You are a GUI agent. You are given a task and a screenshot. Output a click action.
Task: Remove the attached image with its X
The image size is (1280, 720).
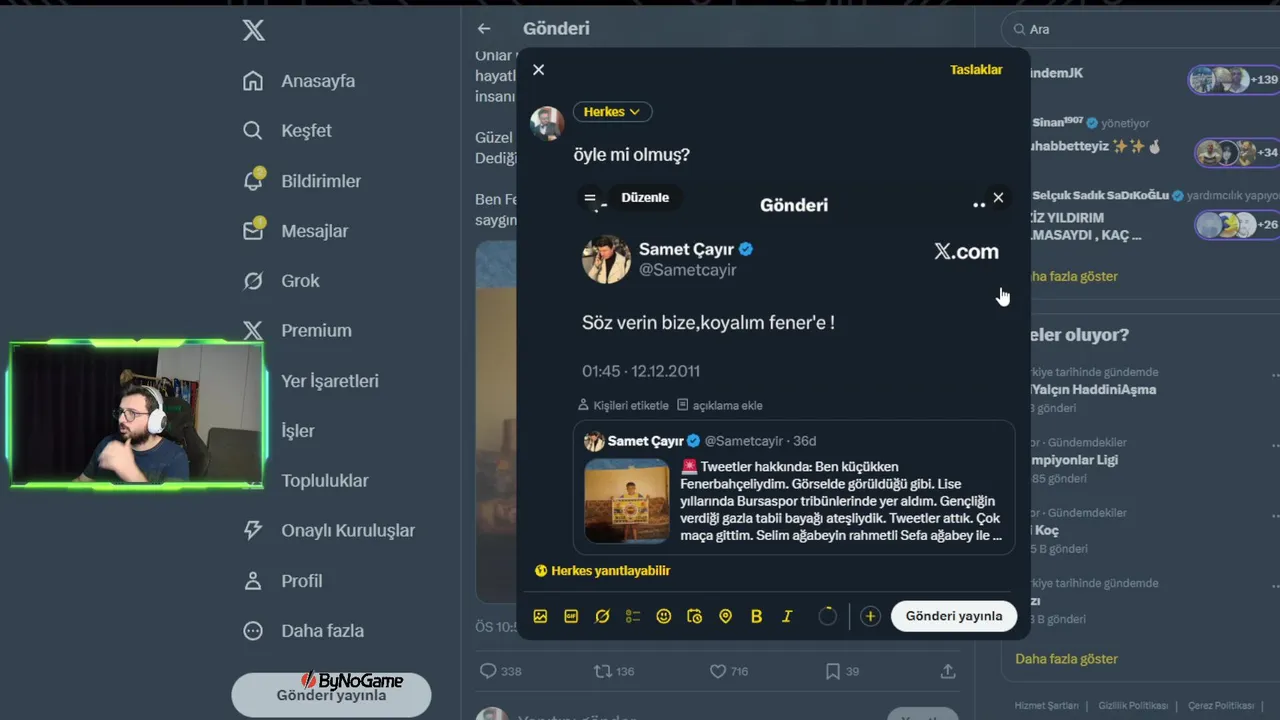pos(998,198)
